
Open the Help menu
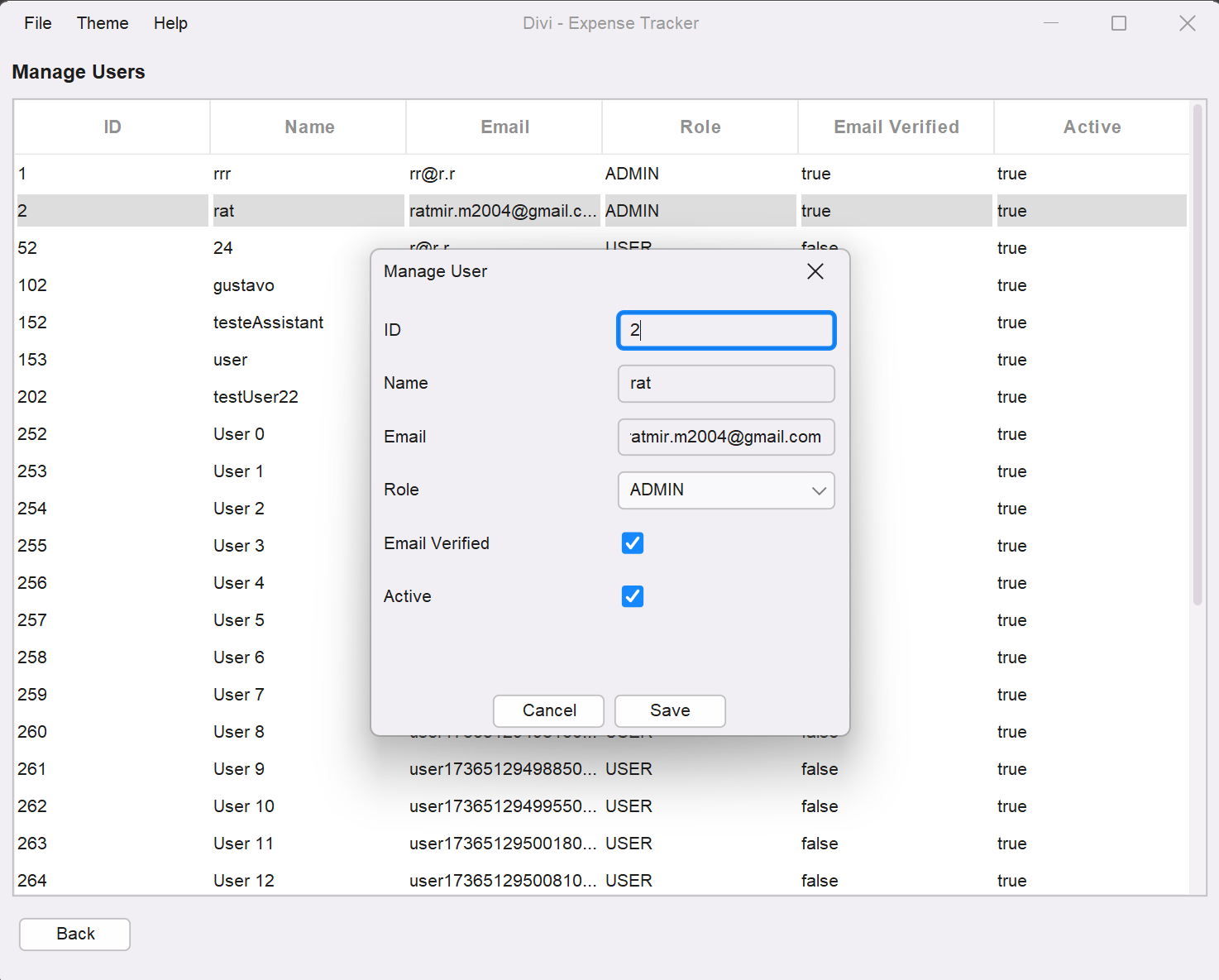pyautogui.click(x=170, y=23)
